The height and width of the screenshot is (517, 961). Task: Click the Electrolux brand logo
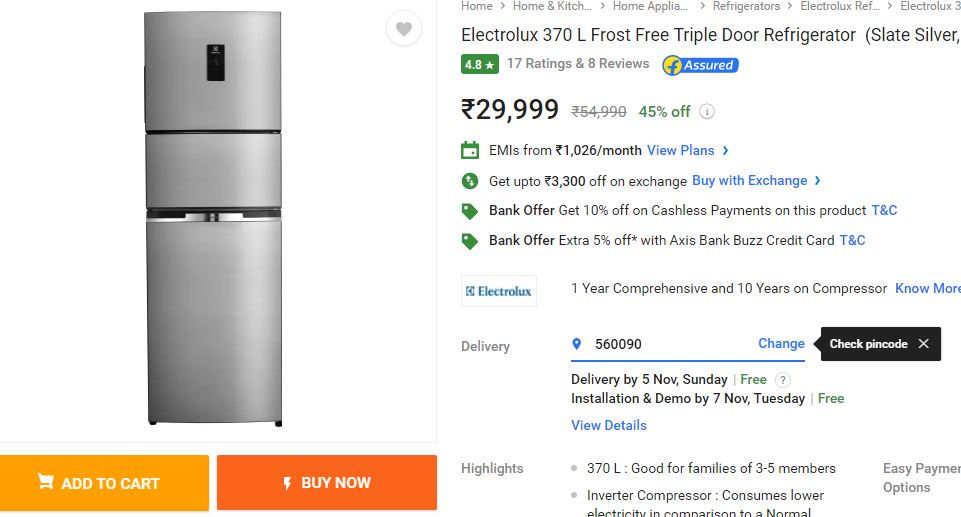pos(498,291)
